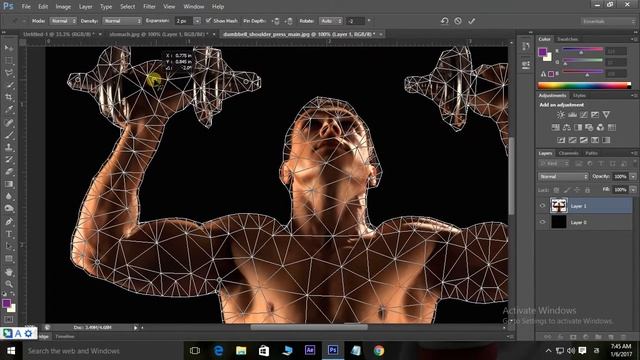Hide Layer 0 with eye icon
The image size is (640, 360).
[x=542, y=222]
